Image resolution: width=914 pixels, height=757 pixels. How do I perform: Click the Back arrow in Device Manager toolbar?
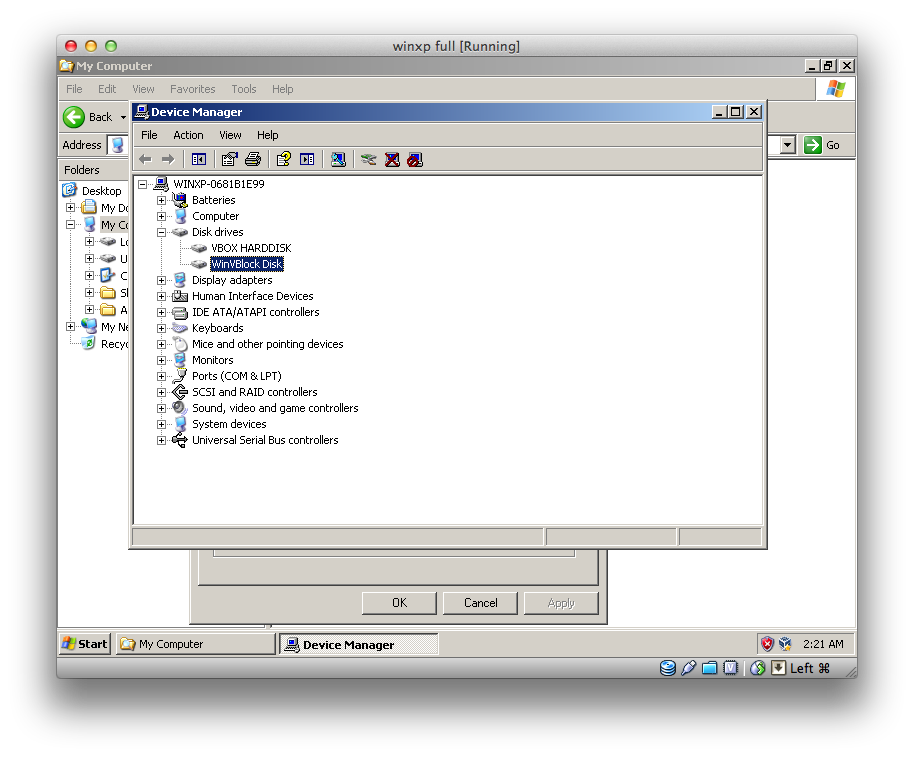point(145,159)
